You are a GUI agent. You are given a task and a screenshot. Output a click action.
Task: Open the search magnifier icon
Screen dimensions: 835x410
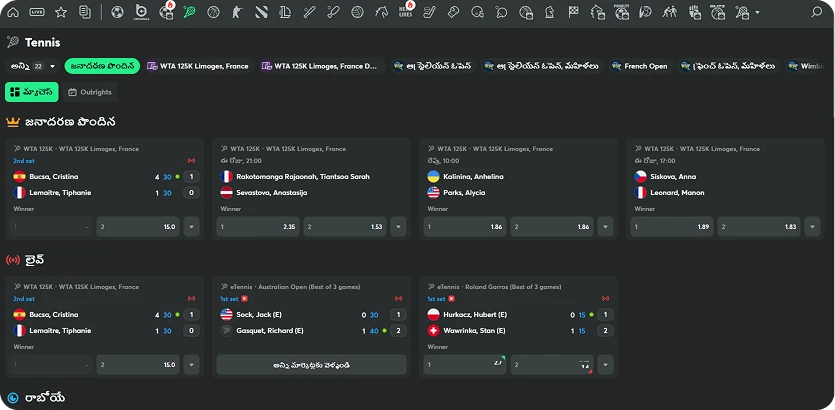[x=816, y=13]
